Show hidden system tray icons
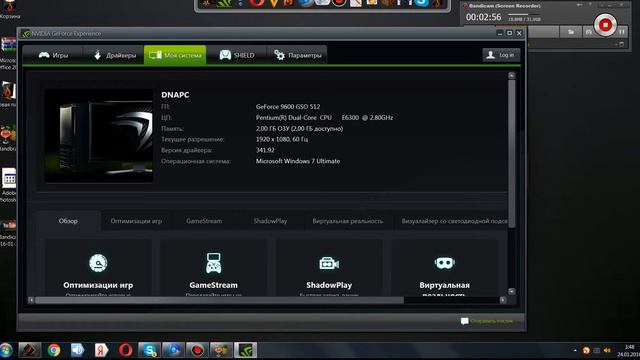 575,350
